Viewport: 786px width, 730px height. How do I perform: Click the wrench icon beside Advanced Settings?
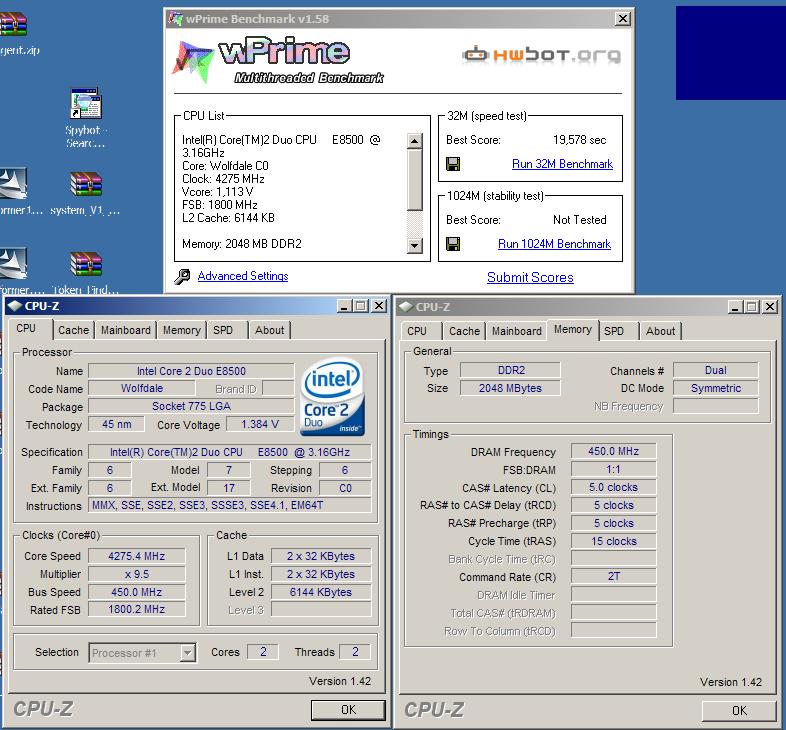(182, 276)
